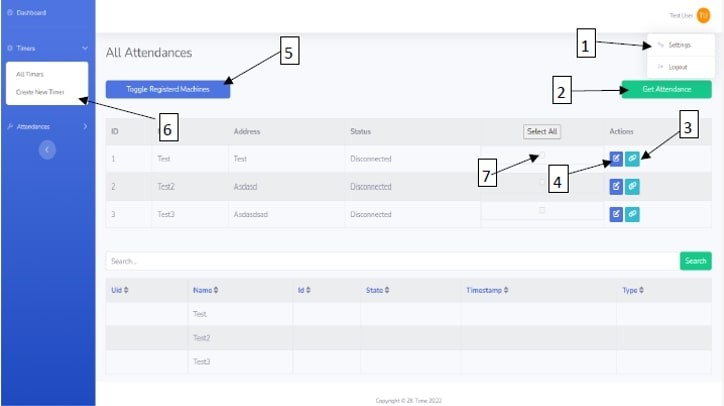Screen dimensions: 724x406
Task: Sort table by Timestamp column
Action: coord(487,290)
